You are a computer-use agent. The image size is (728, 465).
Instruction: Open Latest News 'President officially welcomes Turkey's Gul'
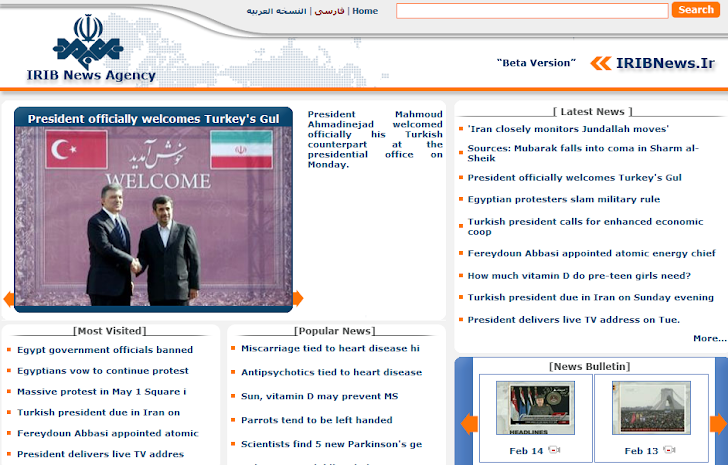pyautogui.click(x=574, y=178)
